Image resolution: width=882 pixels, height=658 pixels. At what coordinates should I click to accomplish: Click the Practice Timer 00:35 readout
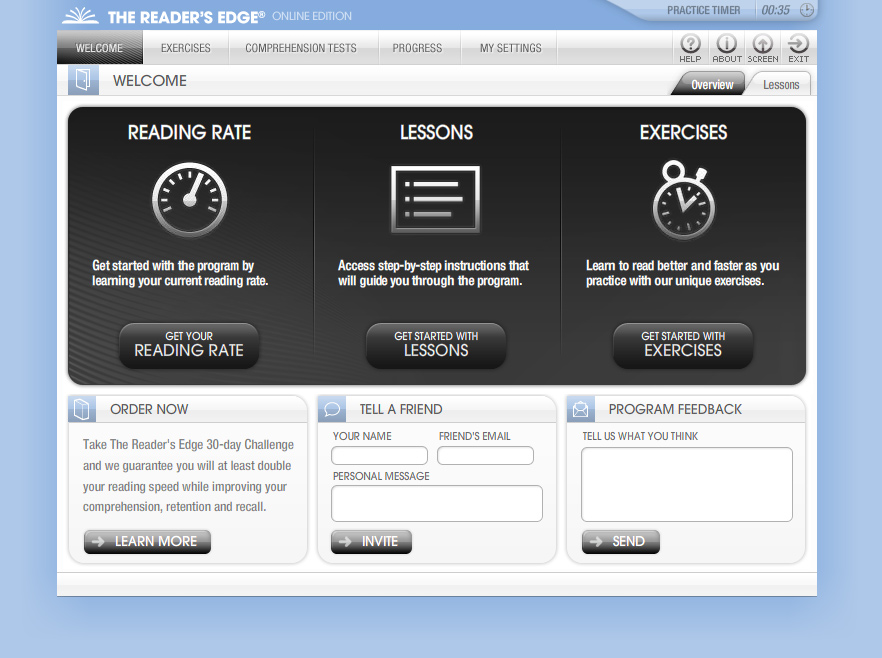[x=775, y=10]
